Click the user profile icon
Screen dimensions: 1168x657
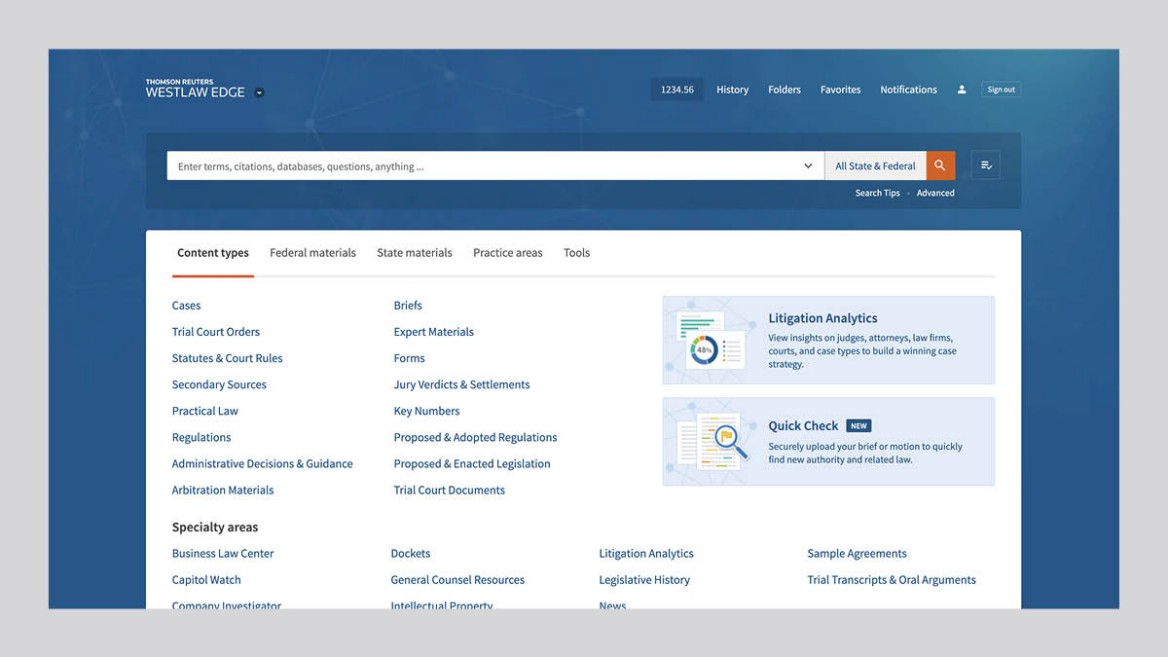click(x=961, y=89)
